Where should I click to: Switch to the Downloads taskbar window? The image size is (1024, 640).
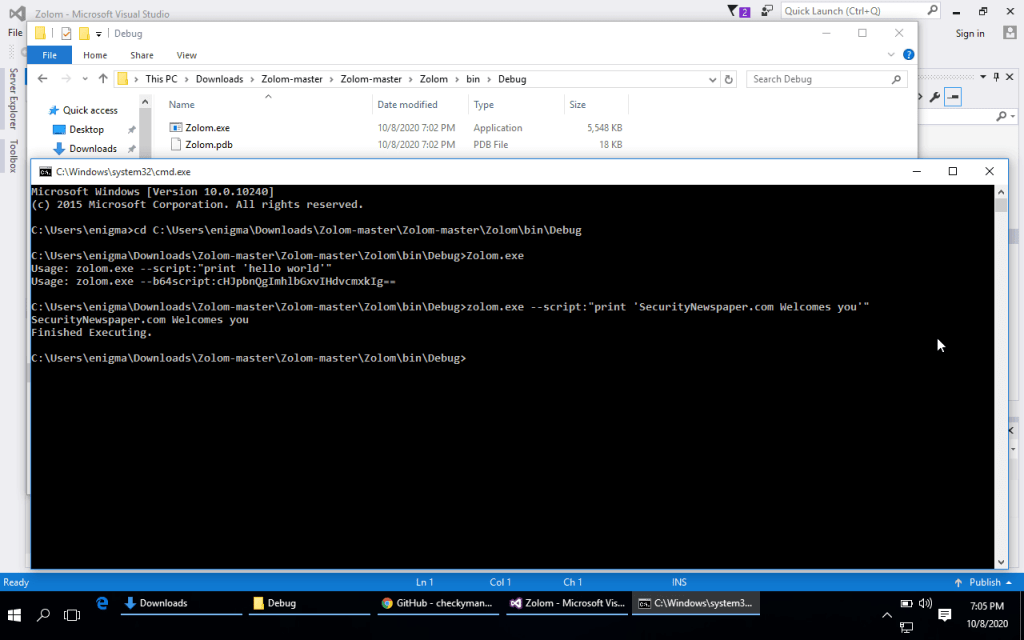click(x=181, y=603)
